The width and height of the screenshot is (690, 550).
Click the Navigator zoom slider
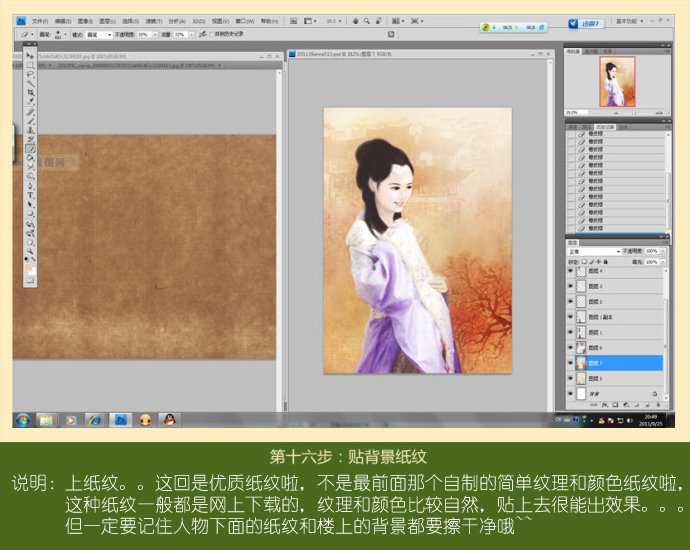(634, 113)
